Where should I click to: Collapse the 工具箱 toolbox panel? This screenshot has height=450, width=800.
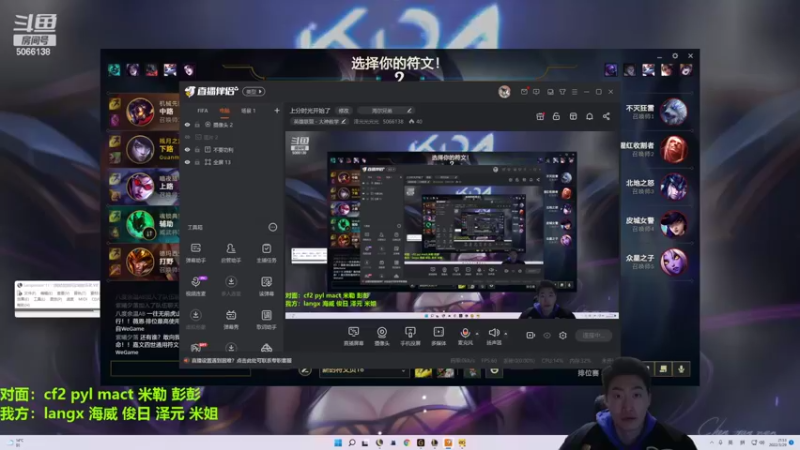click(272, 227)
